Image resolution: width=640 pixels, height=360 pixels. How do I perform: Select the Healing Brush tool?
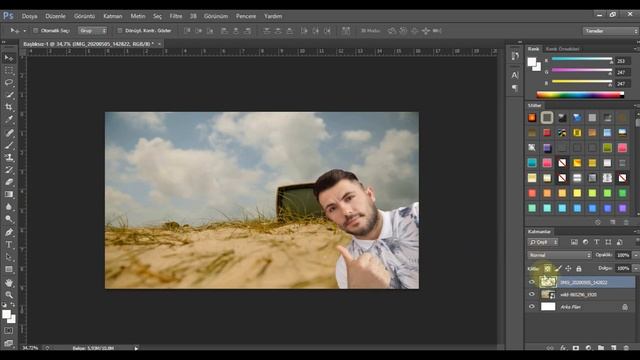pos(9,132)
